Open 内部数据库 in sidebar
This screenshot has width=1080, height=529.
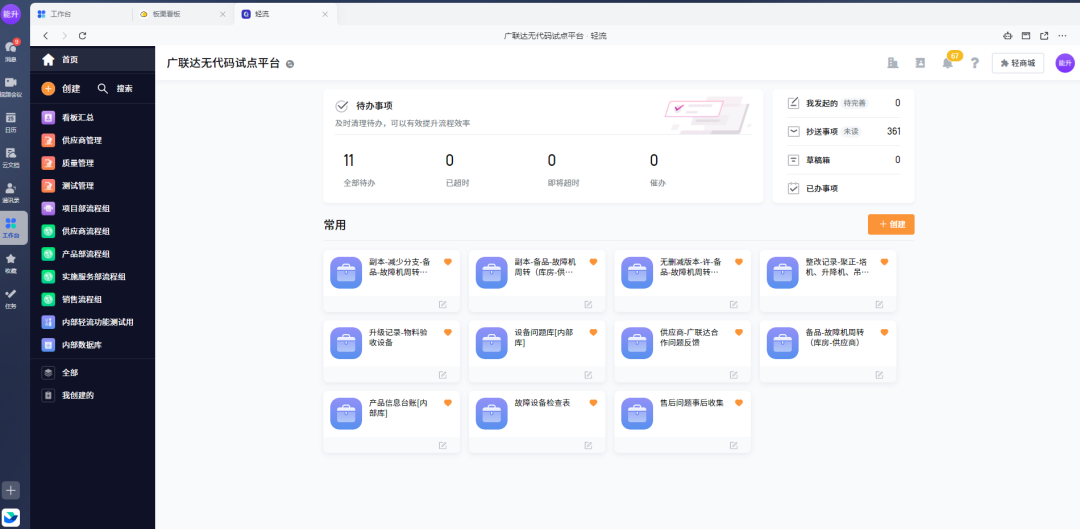click(x=92, y=345)
